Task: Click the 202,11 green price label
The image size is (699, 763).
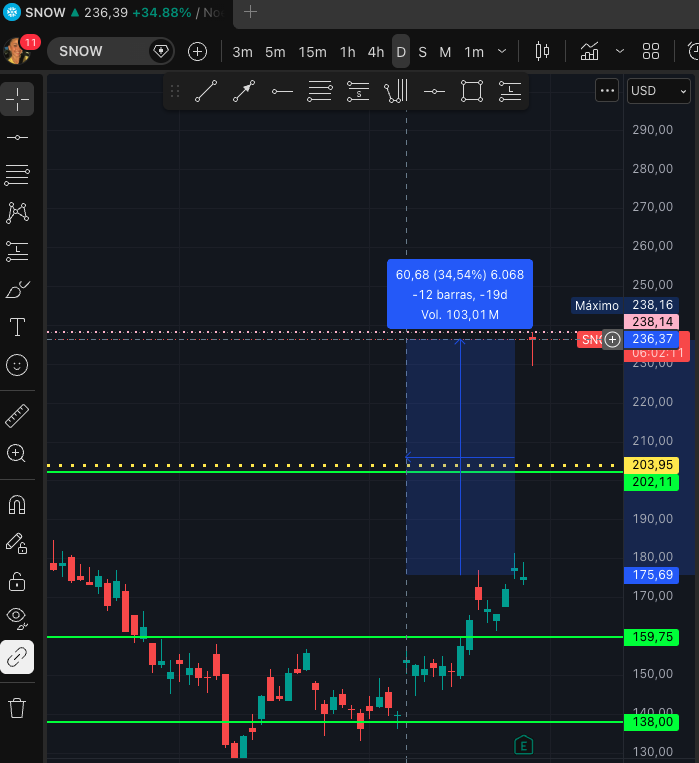Action: [x=651, y=482]
